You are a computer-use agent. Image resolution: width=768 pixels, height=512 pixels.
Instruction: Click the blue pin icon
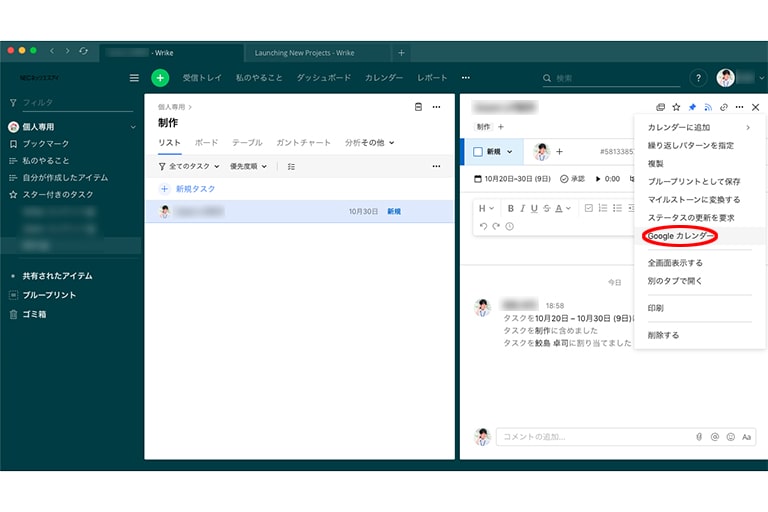(692, 107)
